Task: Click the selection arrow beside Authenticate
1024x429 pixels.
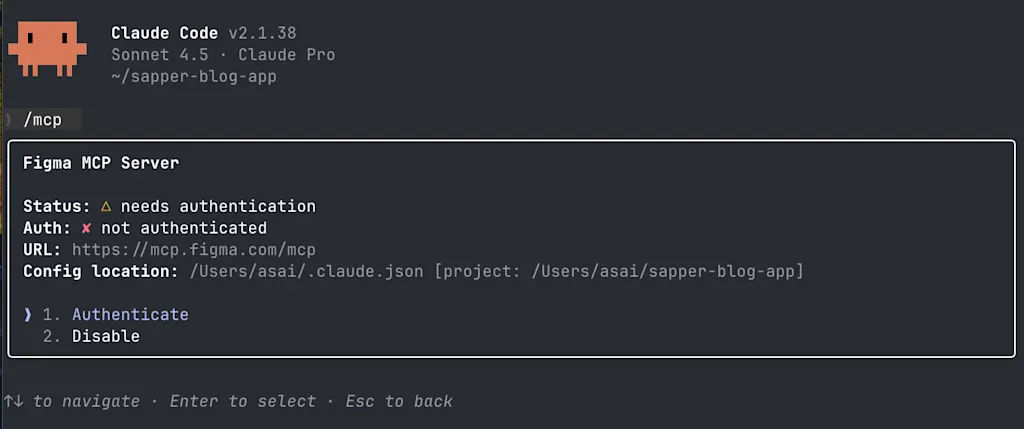Action: point(27,315)
